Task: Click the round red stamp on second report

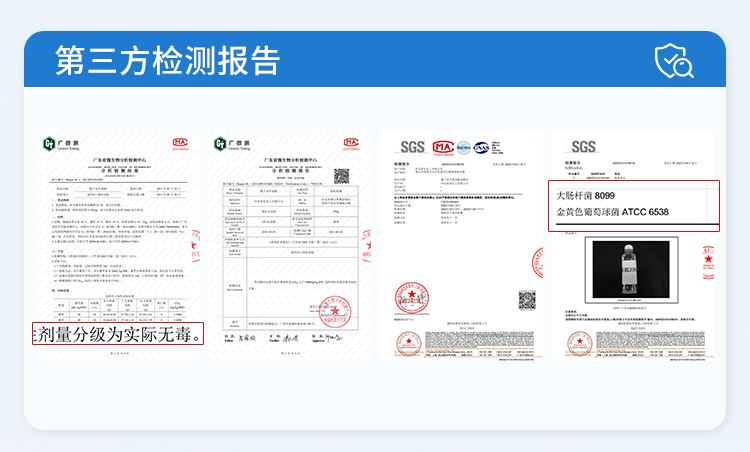Action: tap(335, 311)
